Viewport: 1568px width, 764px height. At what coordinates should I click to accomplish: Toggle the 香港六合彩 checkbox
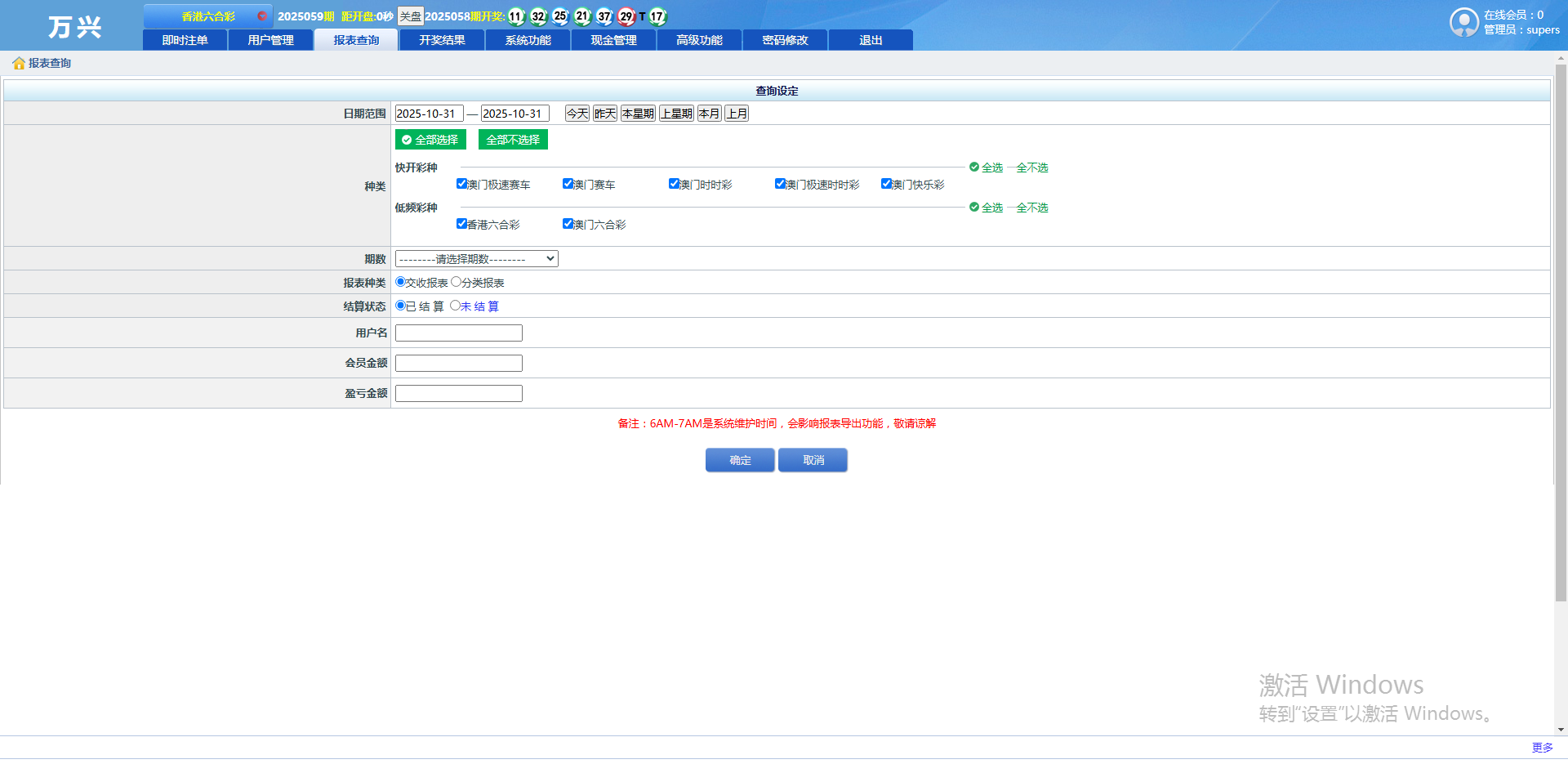[461, 224]
